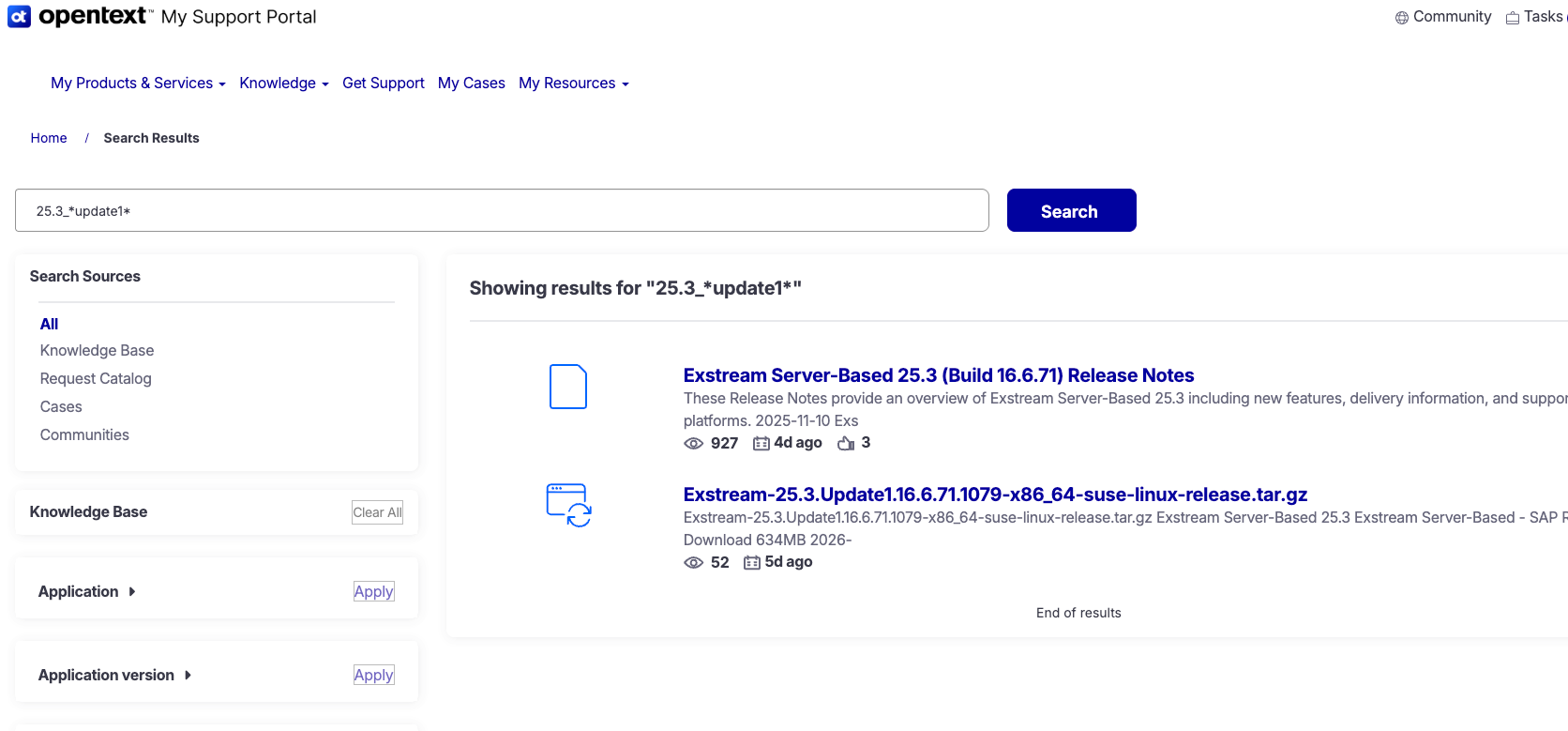
Task: Go to Get Support
Action: click(384, 83)
